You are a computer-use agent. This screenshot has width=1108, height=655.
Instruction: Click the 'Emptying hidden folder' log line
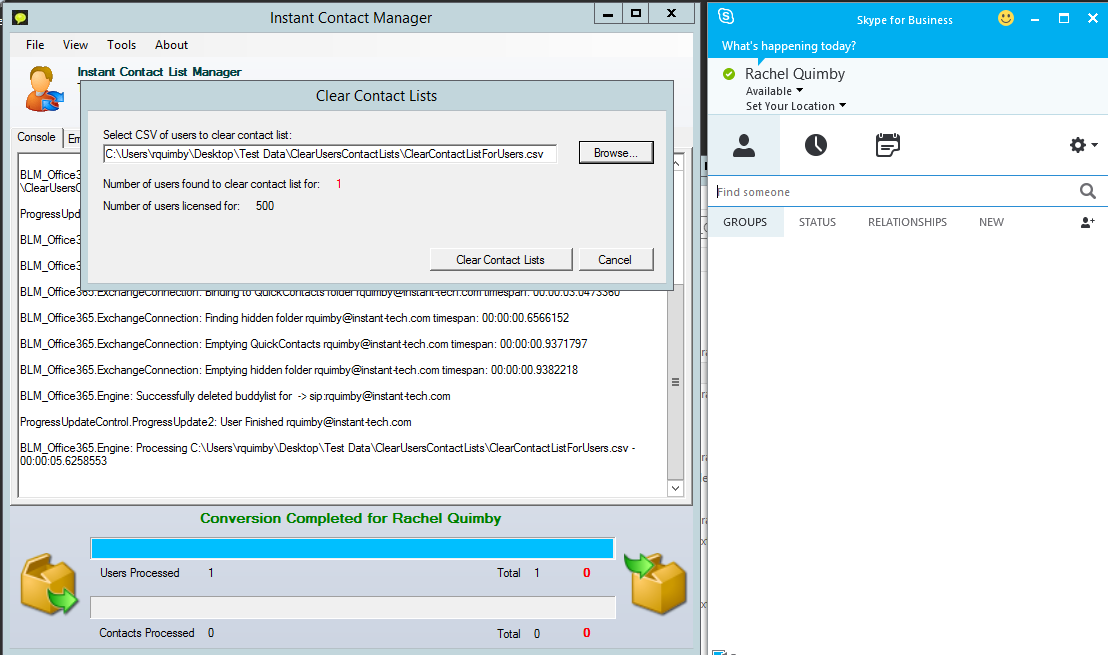point(299,370)
